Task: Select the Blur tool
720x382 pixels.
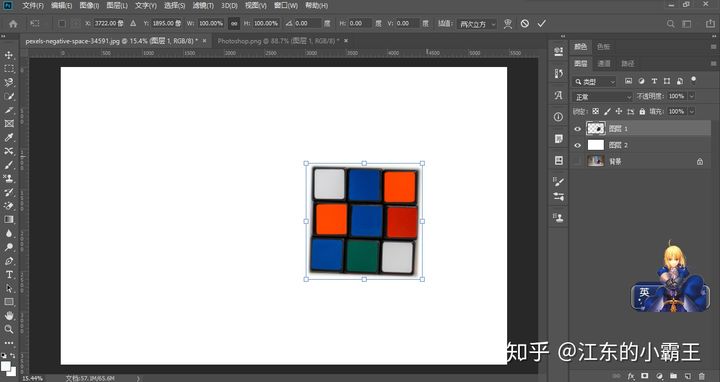Action: pos(9,233)
